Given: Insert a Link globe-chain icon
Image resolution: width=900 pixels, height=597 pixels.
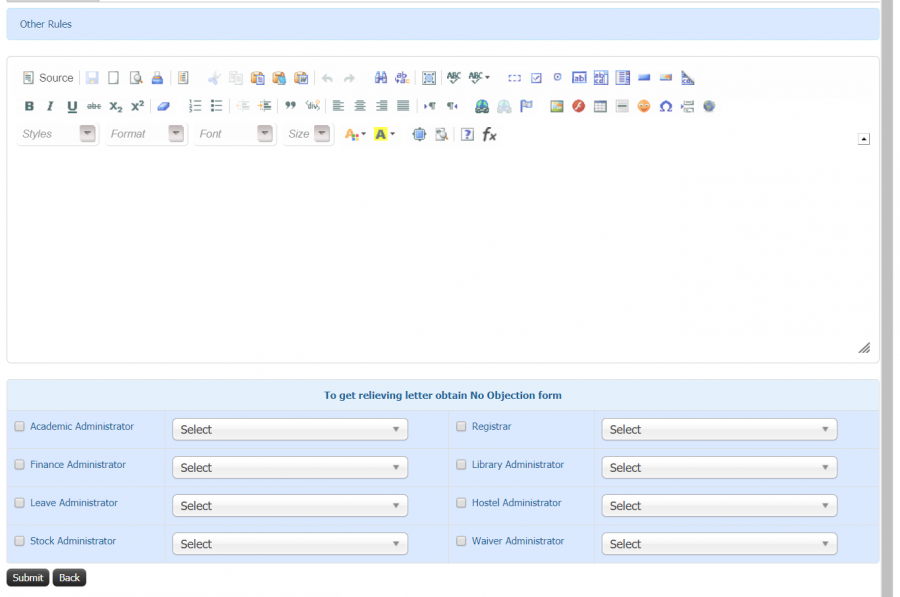Looking at the screenshot, I should [x=482, y=106].
